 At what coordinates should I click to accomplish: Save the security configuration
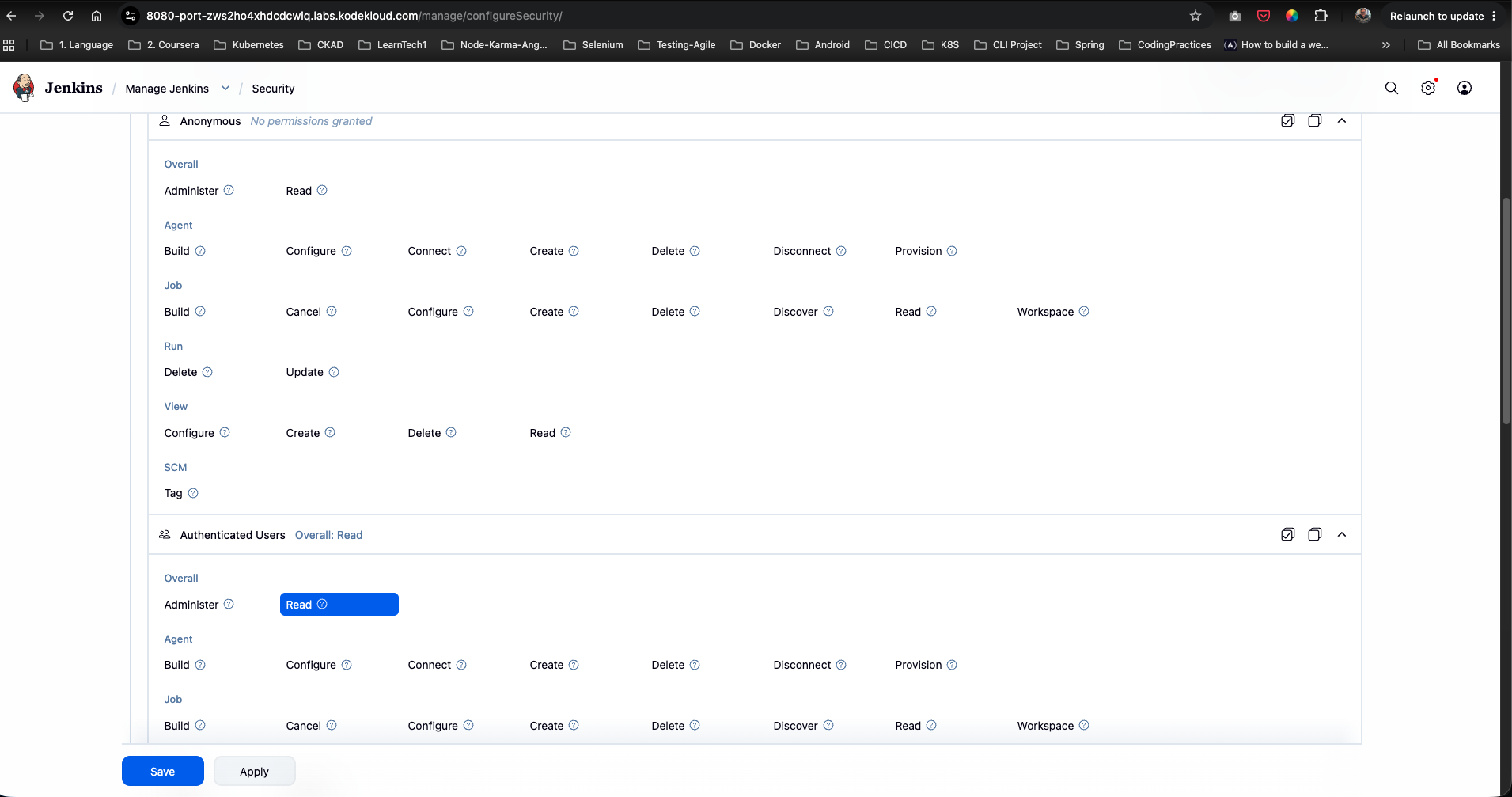pyautogui.click(x=163, y=772)
